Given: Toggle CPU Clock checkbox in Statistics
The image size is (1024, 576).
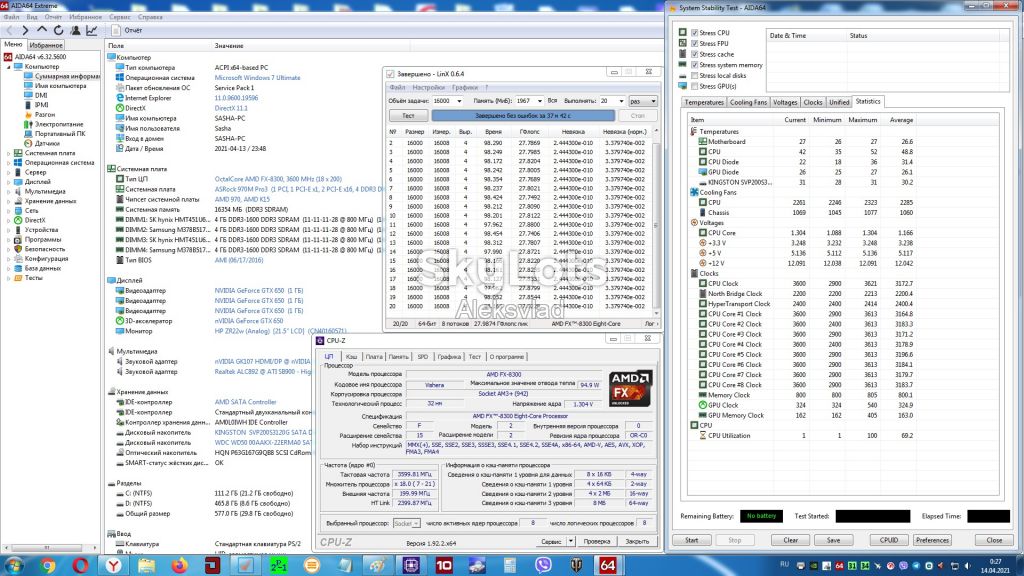Looking at the screenshot, I should pyautogui.click(x=703, y=283).
